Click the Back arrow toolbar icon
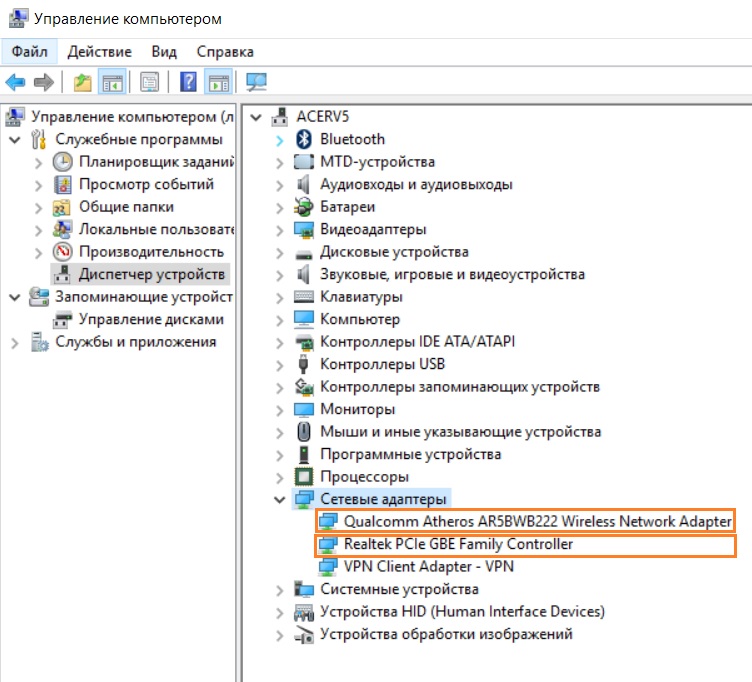 pos(15,82)
